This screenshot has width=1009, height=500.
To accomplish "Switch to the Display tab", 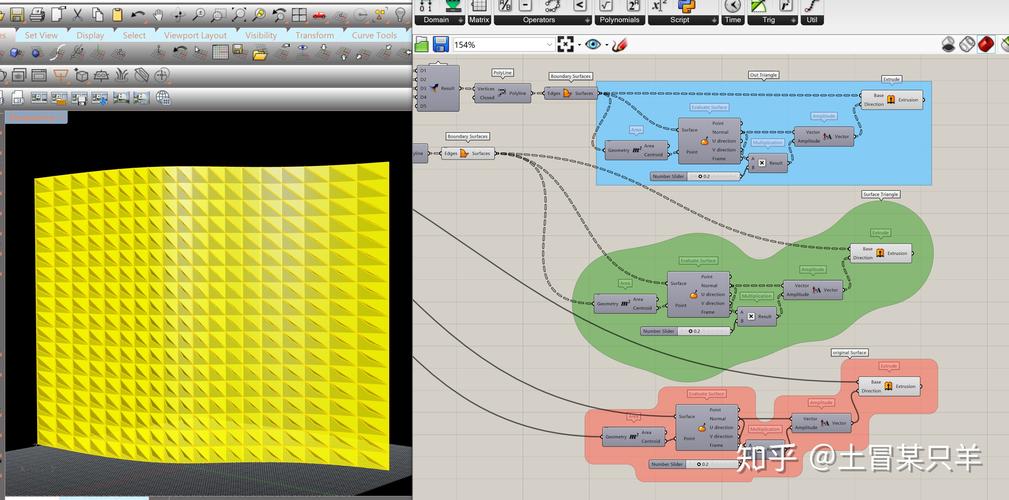I will coord(90,35).
